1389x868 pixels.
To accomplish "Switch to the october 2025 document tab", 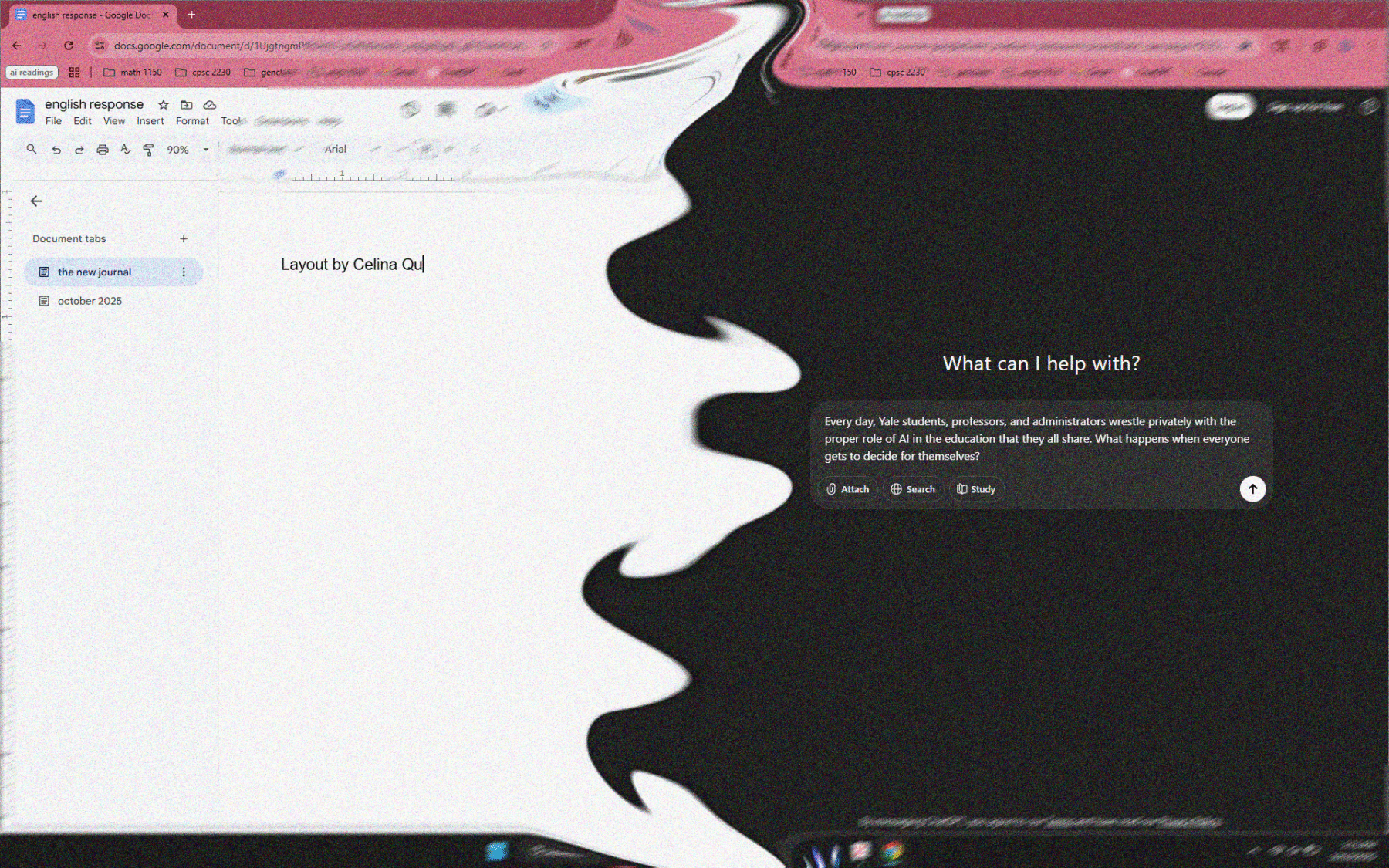I will click(x=90, y=301).
